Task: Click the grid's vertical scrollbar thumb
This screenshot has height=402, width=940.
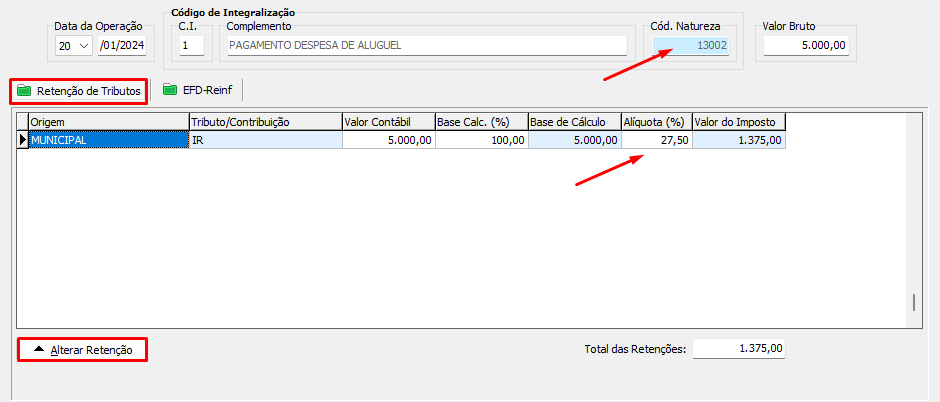Action: (x=912, y=304)
